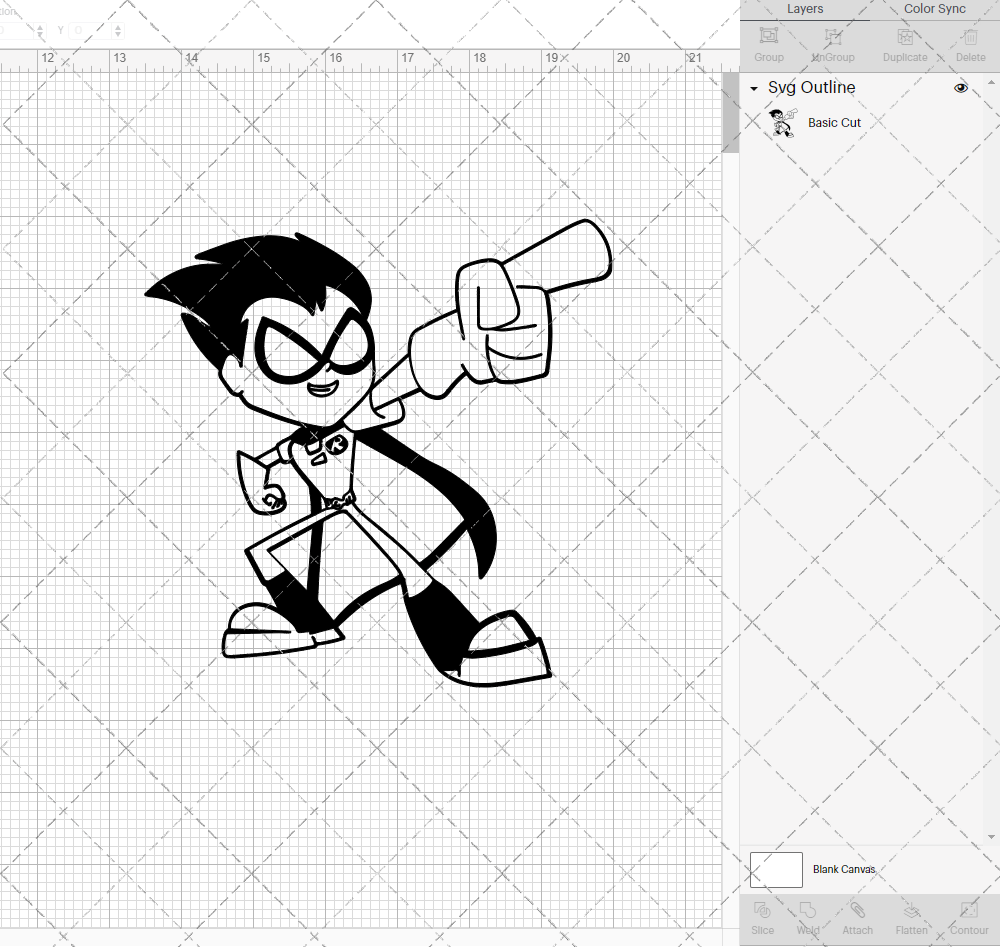The height and width of the screenshot is (947, 1000).
Task: Click the Attach tool icon
Action: tap(857, 910)
